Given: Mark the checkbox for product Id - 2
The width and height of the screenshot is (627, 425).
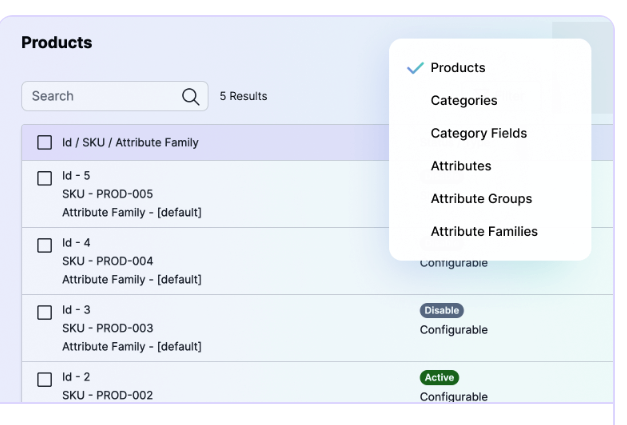Looking at the screenshot, I should [44, 379].
